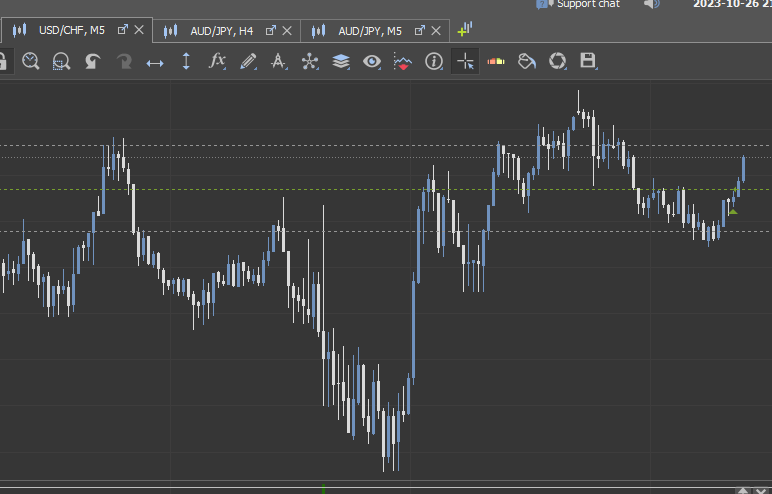Open the fx indicators function icon
The height and width of the screenshot is (494, 772).
pyautogui.click(x=217, y=62)
